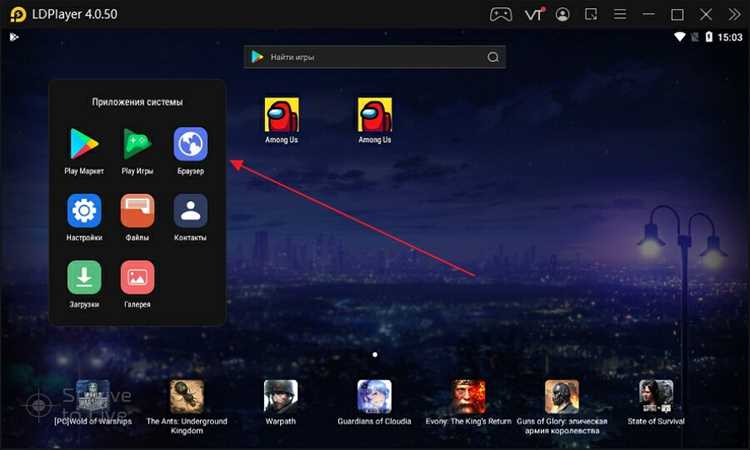This screenshot has height=450, width=750.
Task: Click the battery status icon
Action: (709, 37)
